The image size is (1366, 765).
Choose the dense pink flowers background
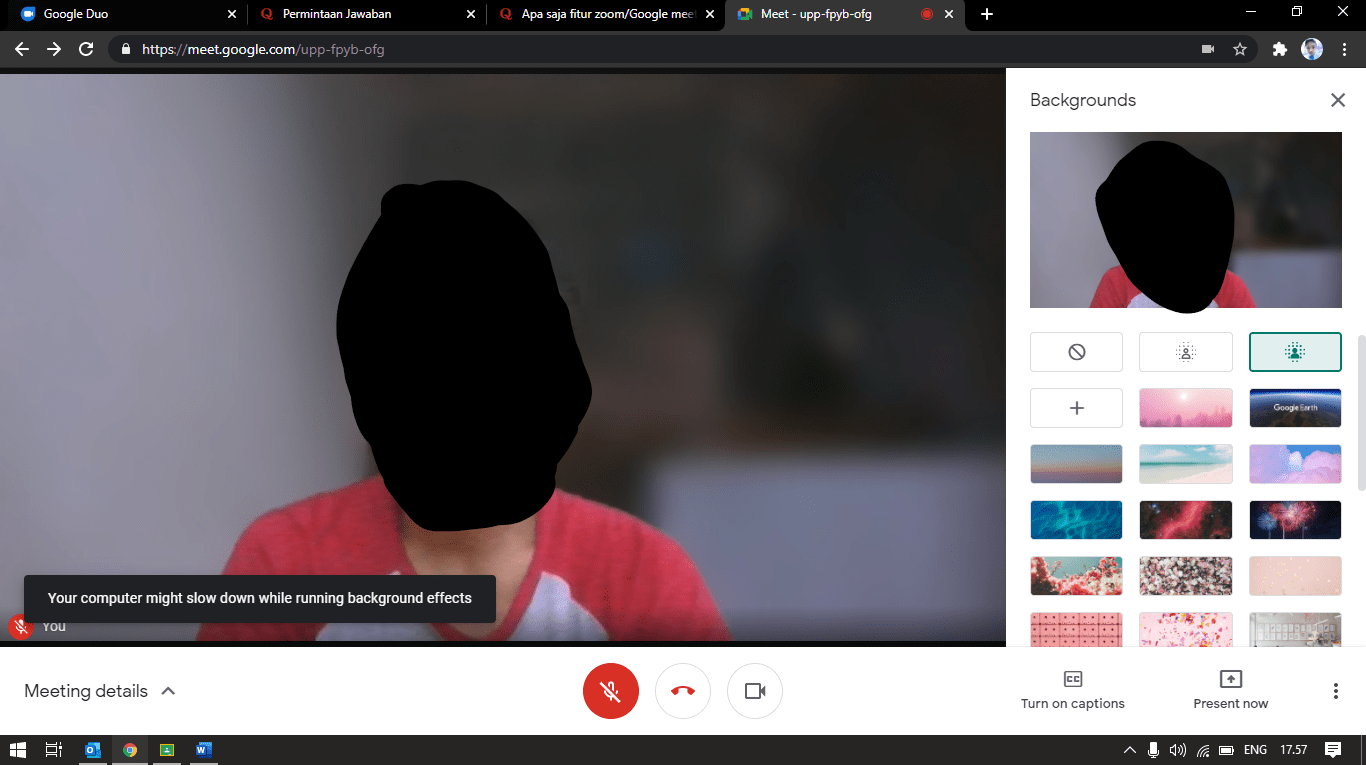[1185, 576]
